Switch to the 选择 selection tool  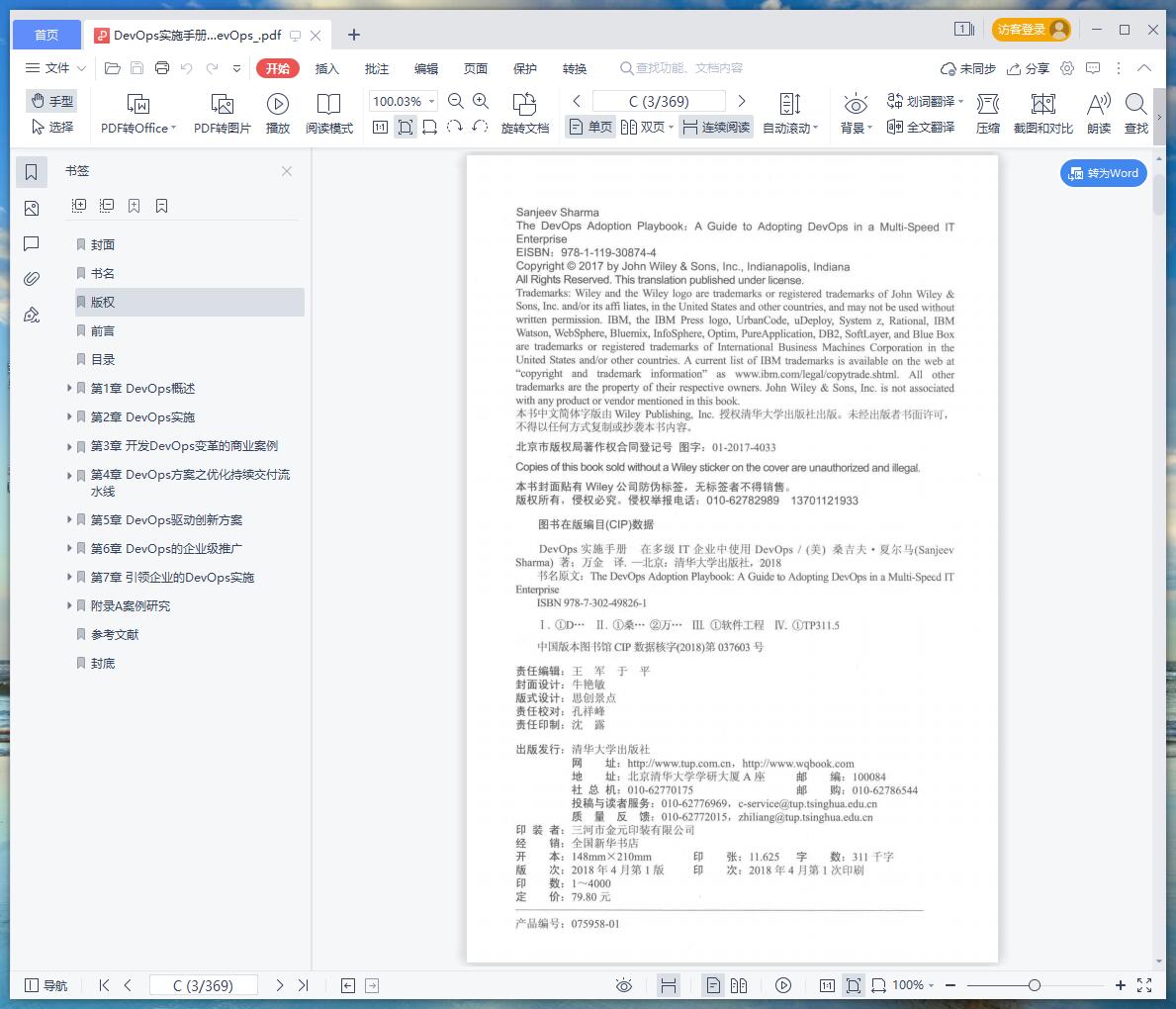(51, 127)
